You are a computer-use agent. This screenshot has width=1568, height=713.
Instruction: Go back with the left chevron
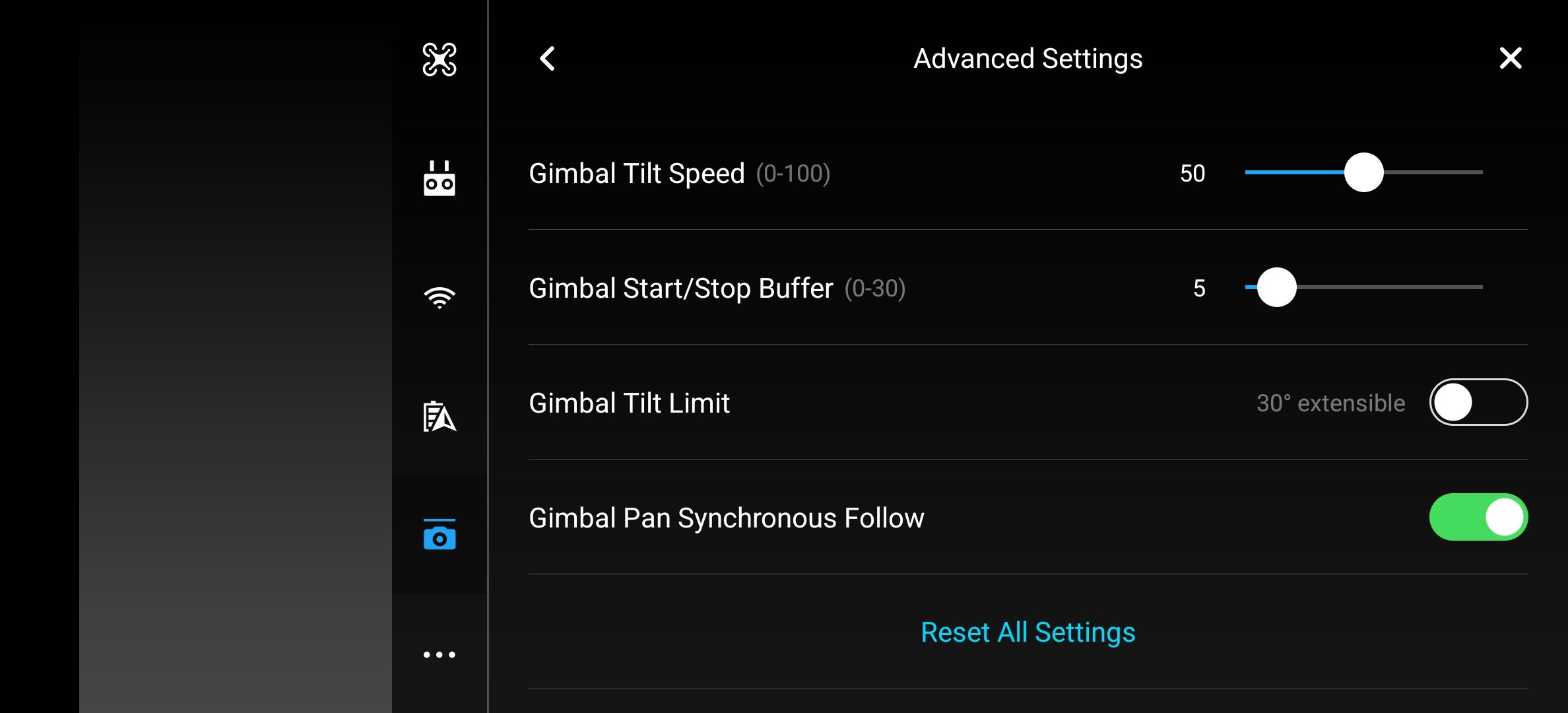[547, 59]
